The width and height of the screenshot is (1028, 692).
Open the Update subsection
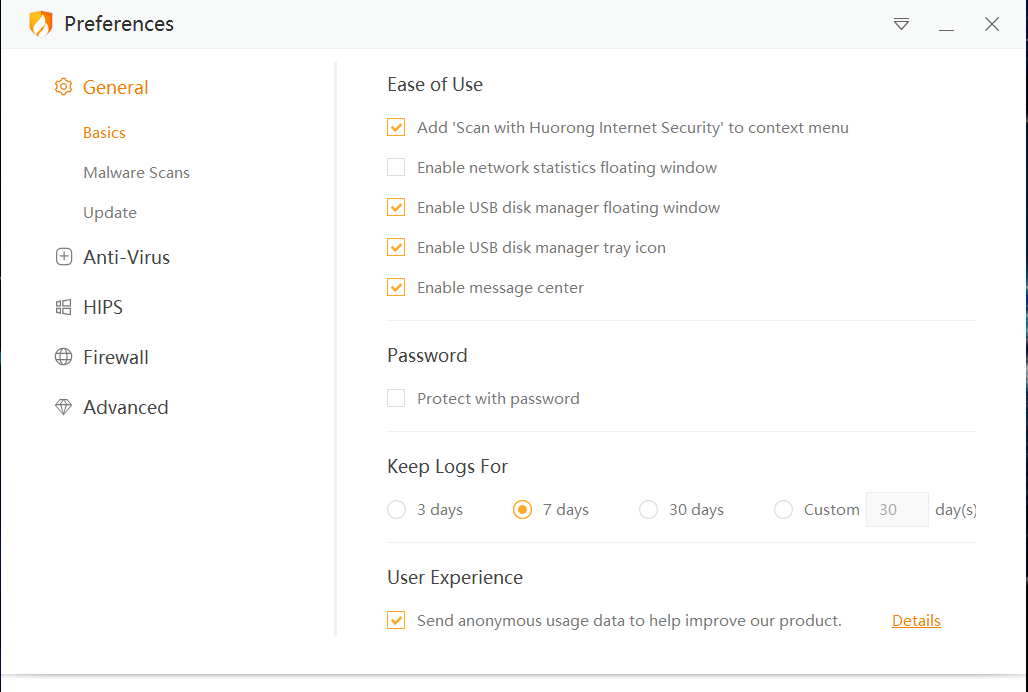click(110, 212)
